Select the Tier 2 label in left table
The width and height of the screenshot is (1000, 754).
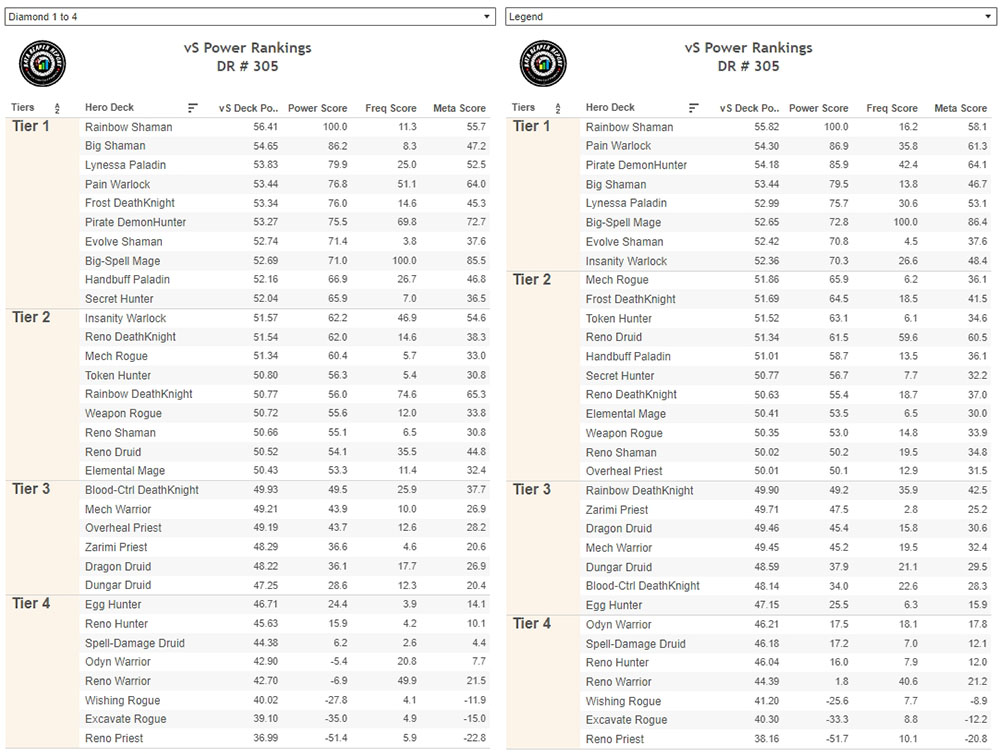pos(31,317)
